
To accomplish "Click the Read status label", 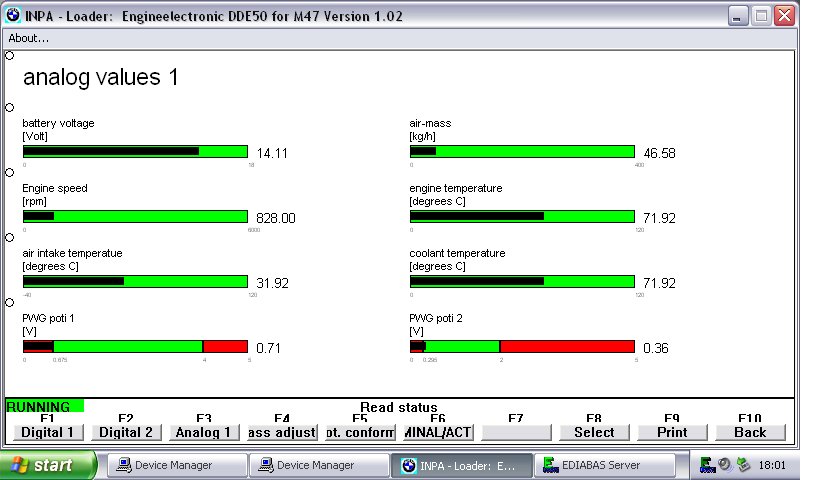I will pyautogui.click(x=399, y=407).
